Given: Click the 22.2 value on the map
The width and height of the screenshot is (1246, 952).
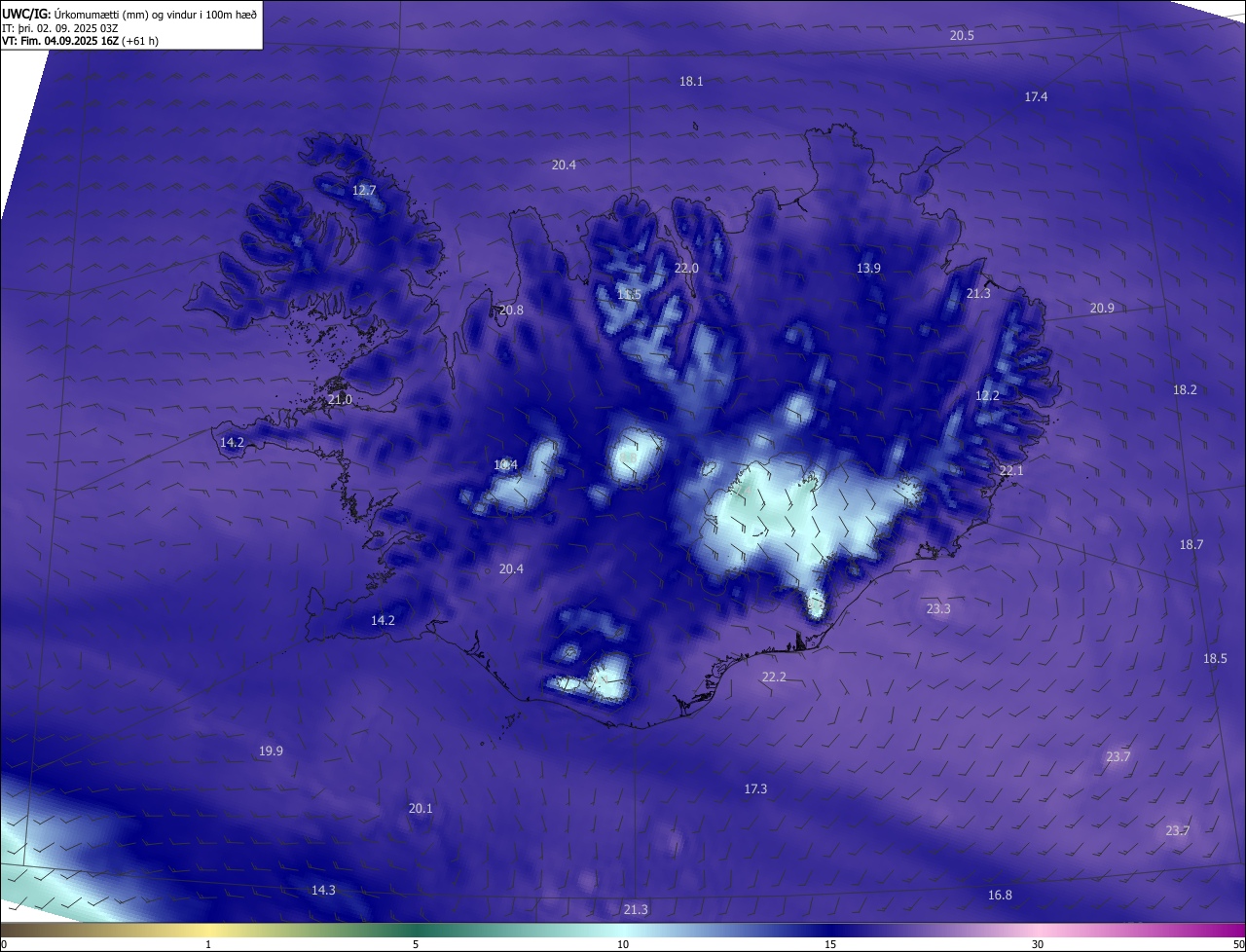Looking at the screenshot, I should pos(774,677).
